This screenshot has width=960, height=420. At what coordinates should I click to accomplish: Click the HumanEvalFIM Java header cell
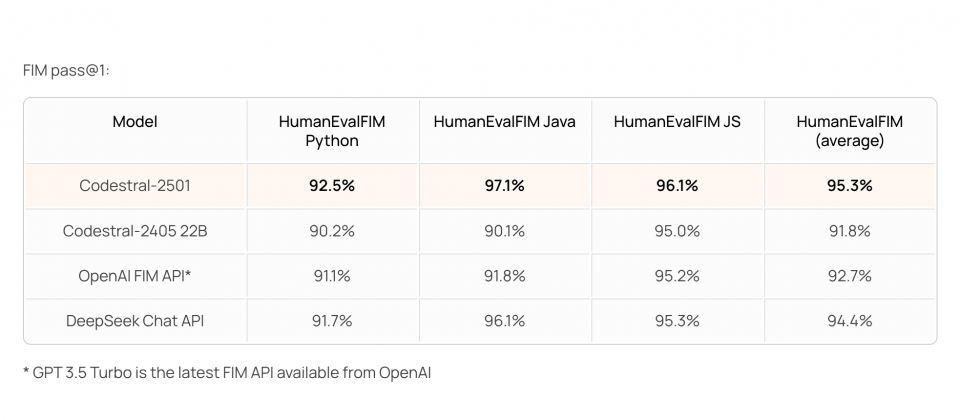pos(504,131)
